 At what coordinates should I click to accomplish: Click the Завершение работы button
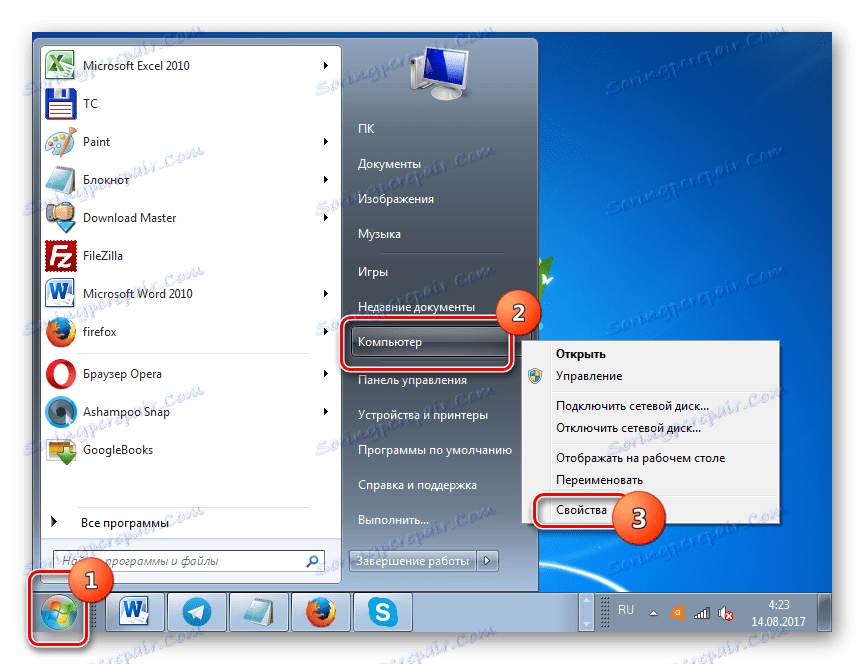[x=412, y=561]
